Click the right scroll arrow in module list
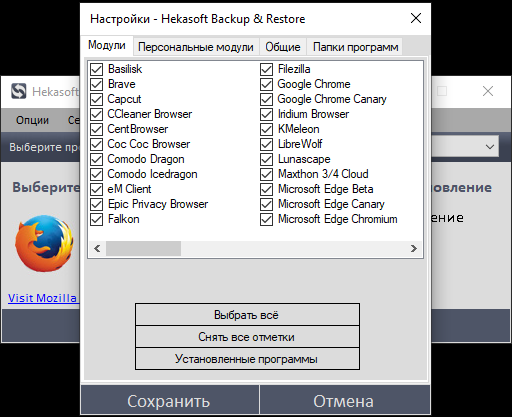Image resolution: width=512 pixels, height=417 pixels. (414, 248)
